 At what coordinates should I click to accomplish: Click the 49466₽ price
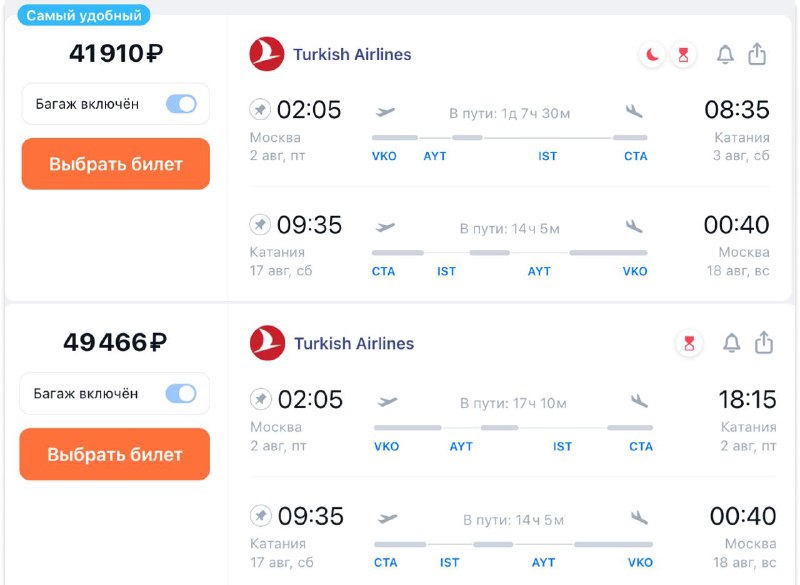pos(114,343)
